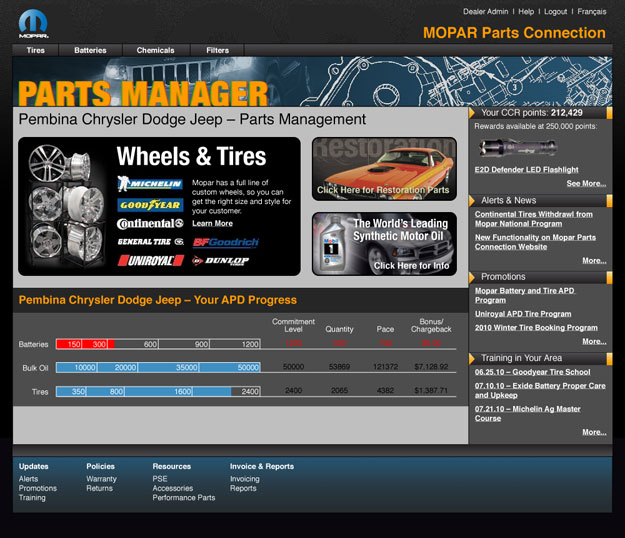Open Accessories under footer Resources
625x538 pixels.
click(x=173, y=488)
